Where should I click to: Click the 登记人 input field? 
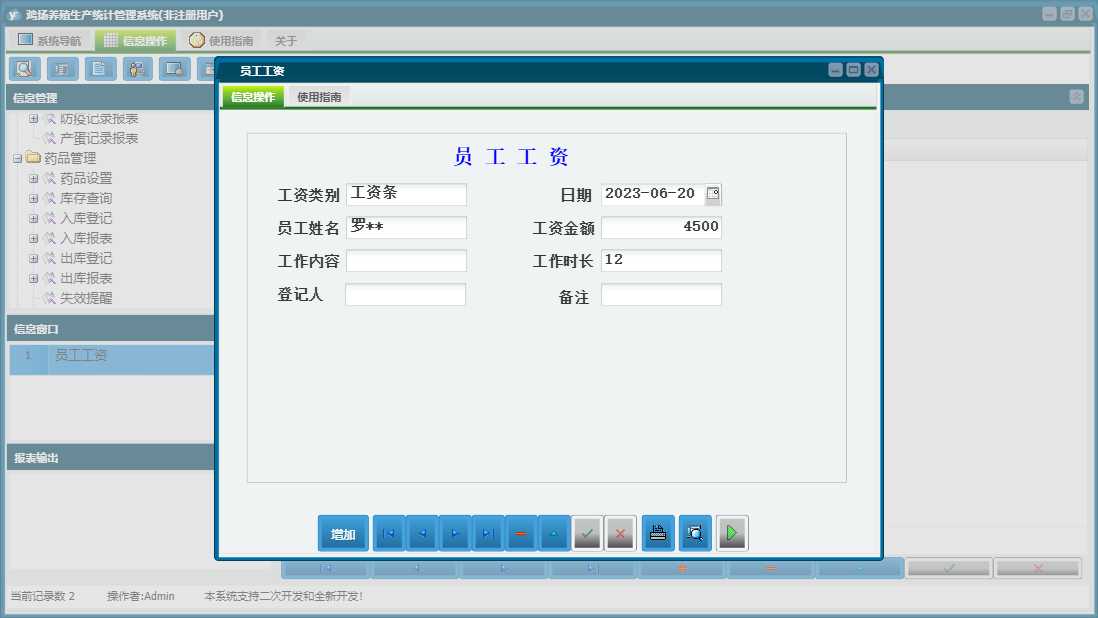tap(405, 294)
